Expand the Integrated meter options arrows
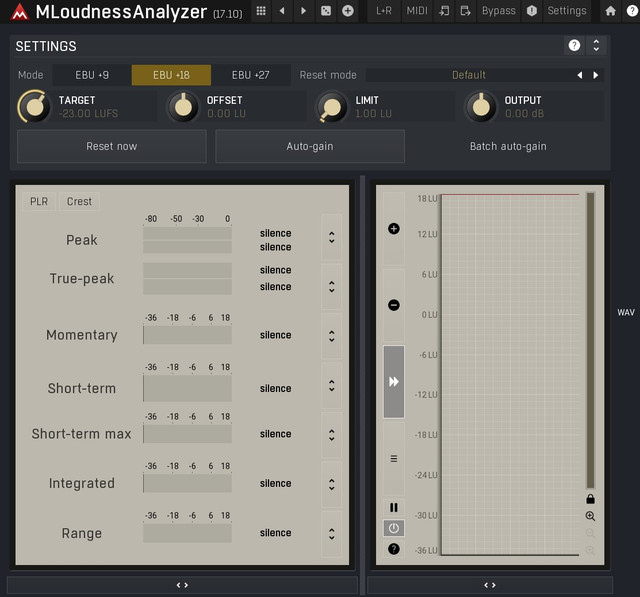Screen dimensions: 640x597 coord(331,484)
